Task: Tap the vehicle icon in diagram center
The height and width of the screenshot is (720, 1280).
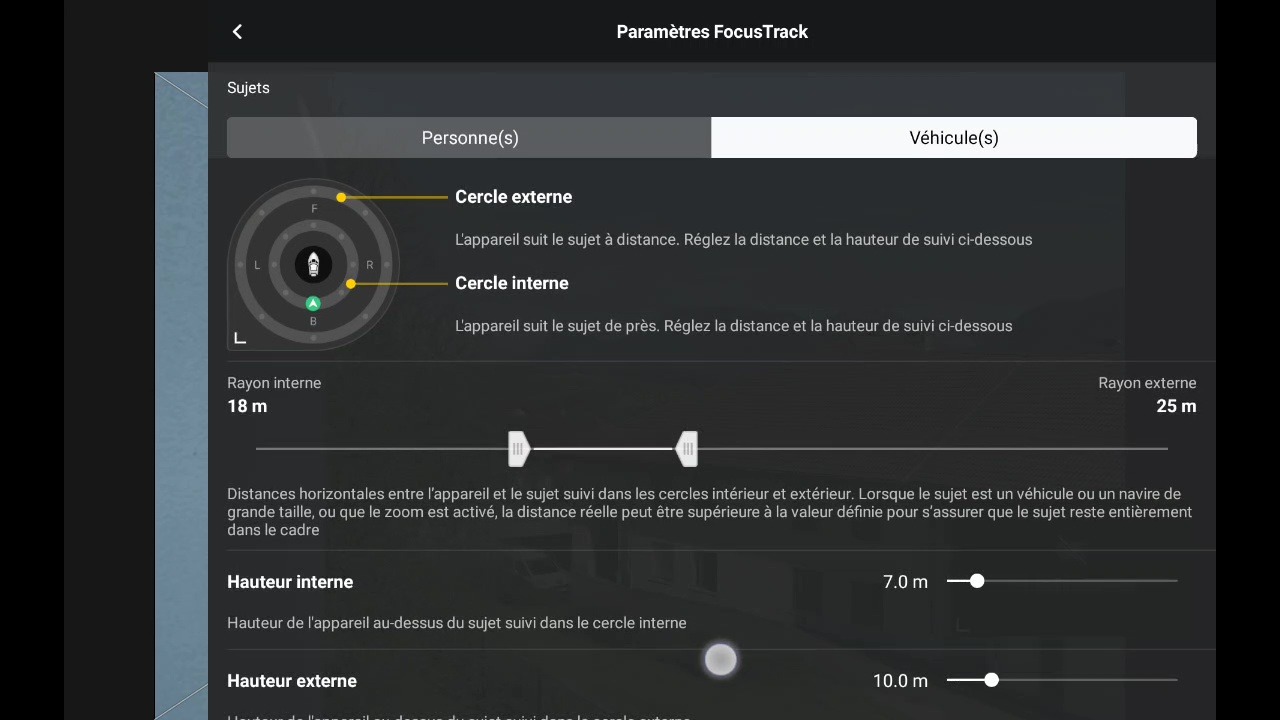Action: (313, 265)
